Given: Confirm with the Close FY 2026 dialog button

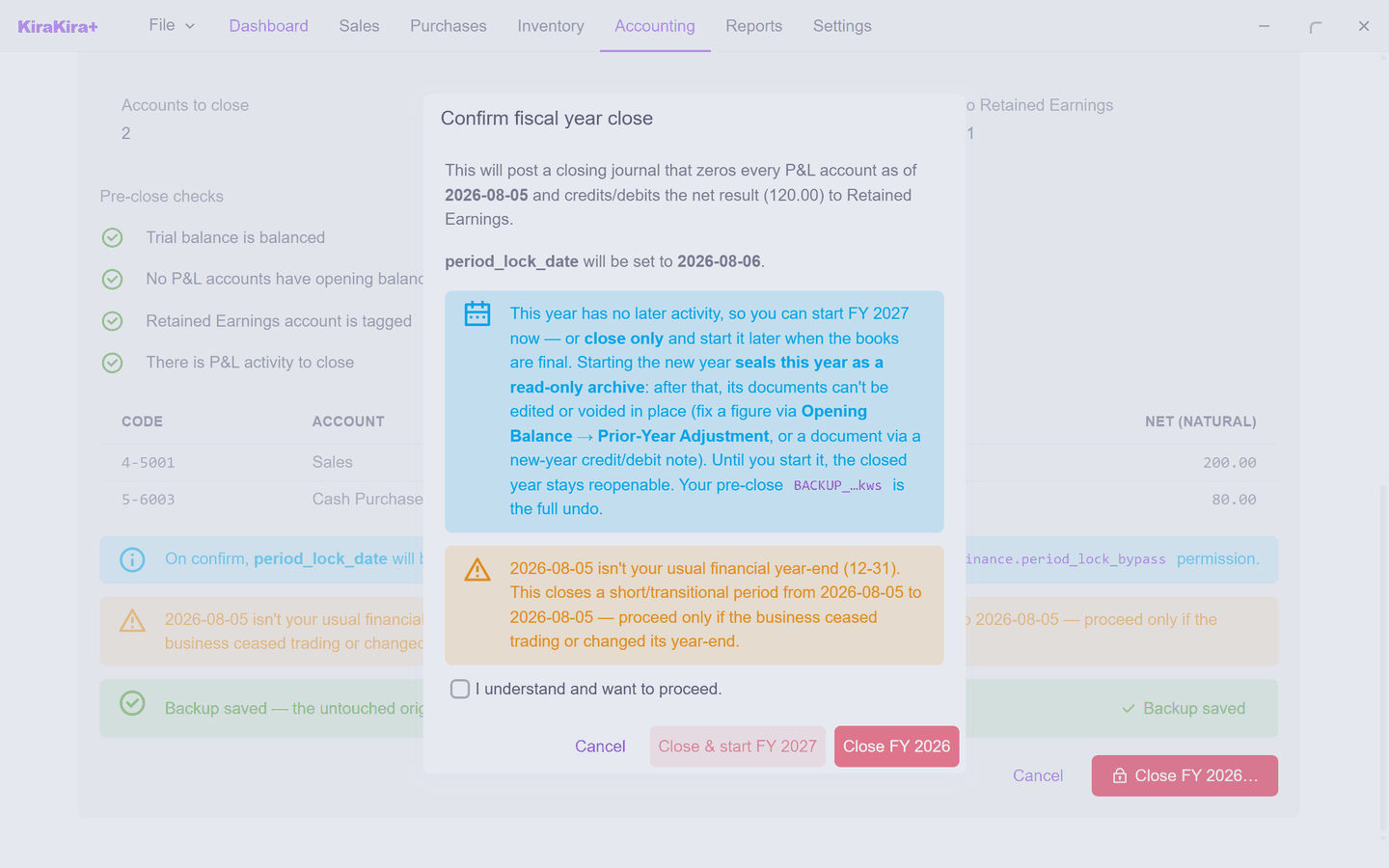Looking at the screenshot, I should coord(897,746).
